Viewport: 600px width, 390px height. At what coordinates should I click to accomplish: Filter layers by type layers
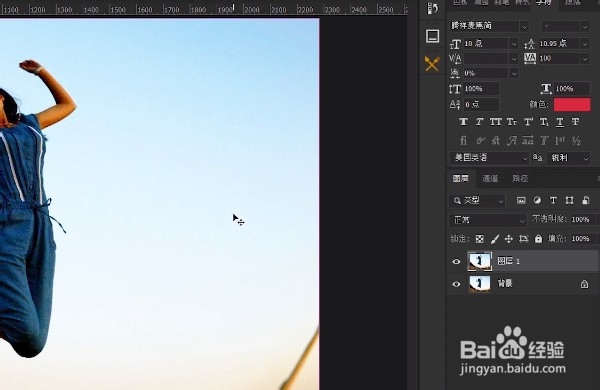pos(553,200)
